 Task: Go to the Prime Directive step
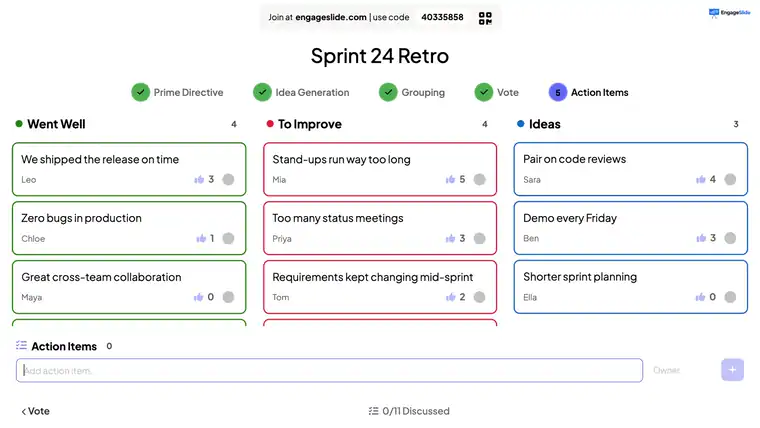coord(177,92)
